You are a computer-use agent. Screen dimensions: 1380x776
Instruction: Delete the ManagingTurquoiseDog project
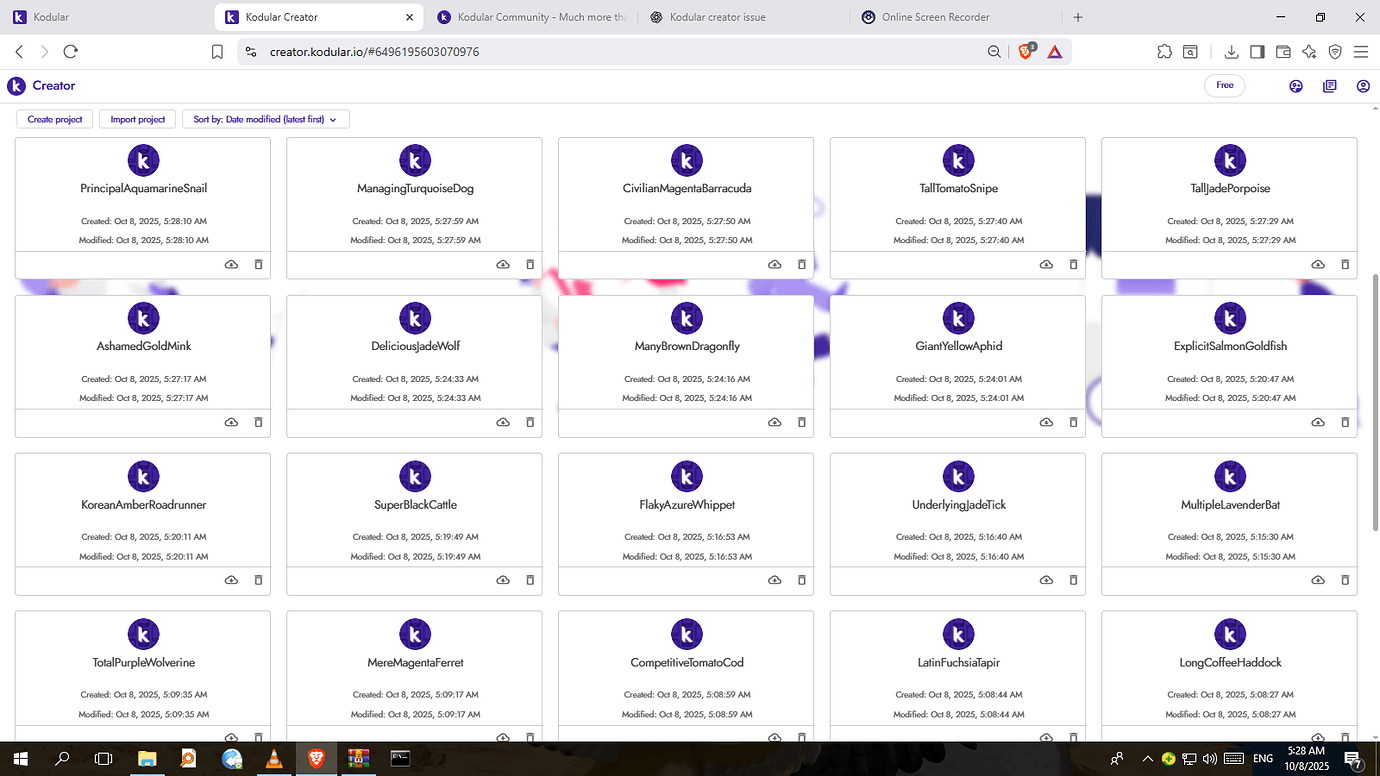point(530,264)
